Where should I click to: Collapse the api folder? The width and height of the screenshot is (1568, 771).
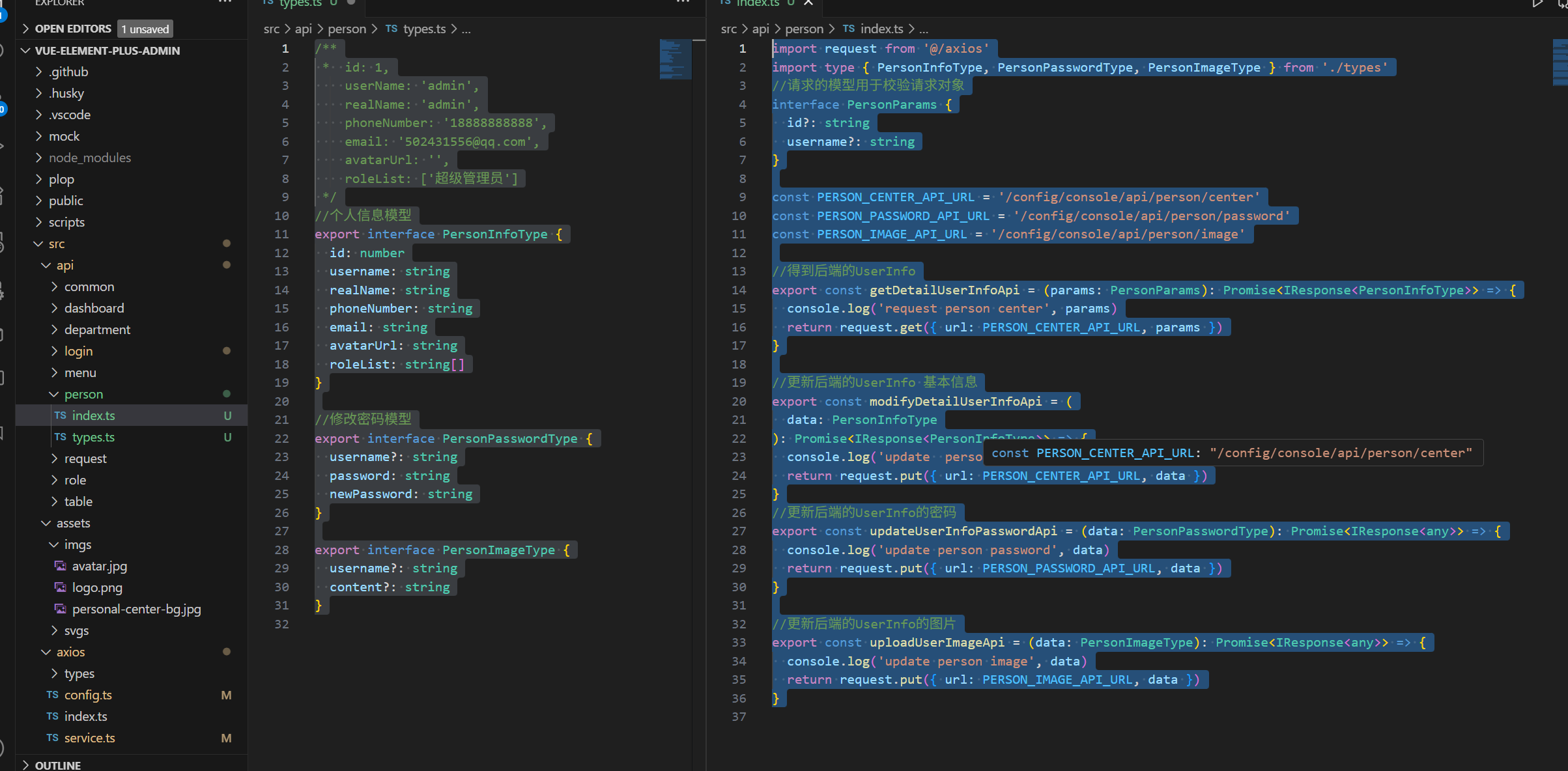pyautogui.click(x=46, y=265)
